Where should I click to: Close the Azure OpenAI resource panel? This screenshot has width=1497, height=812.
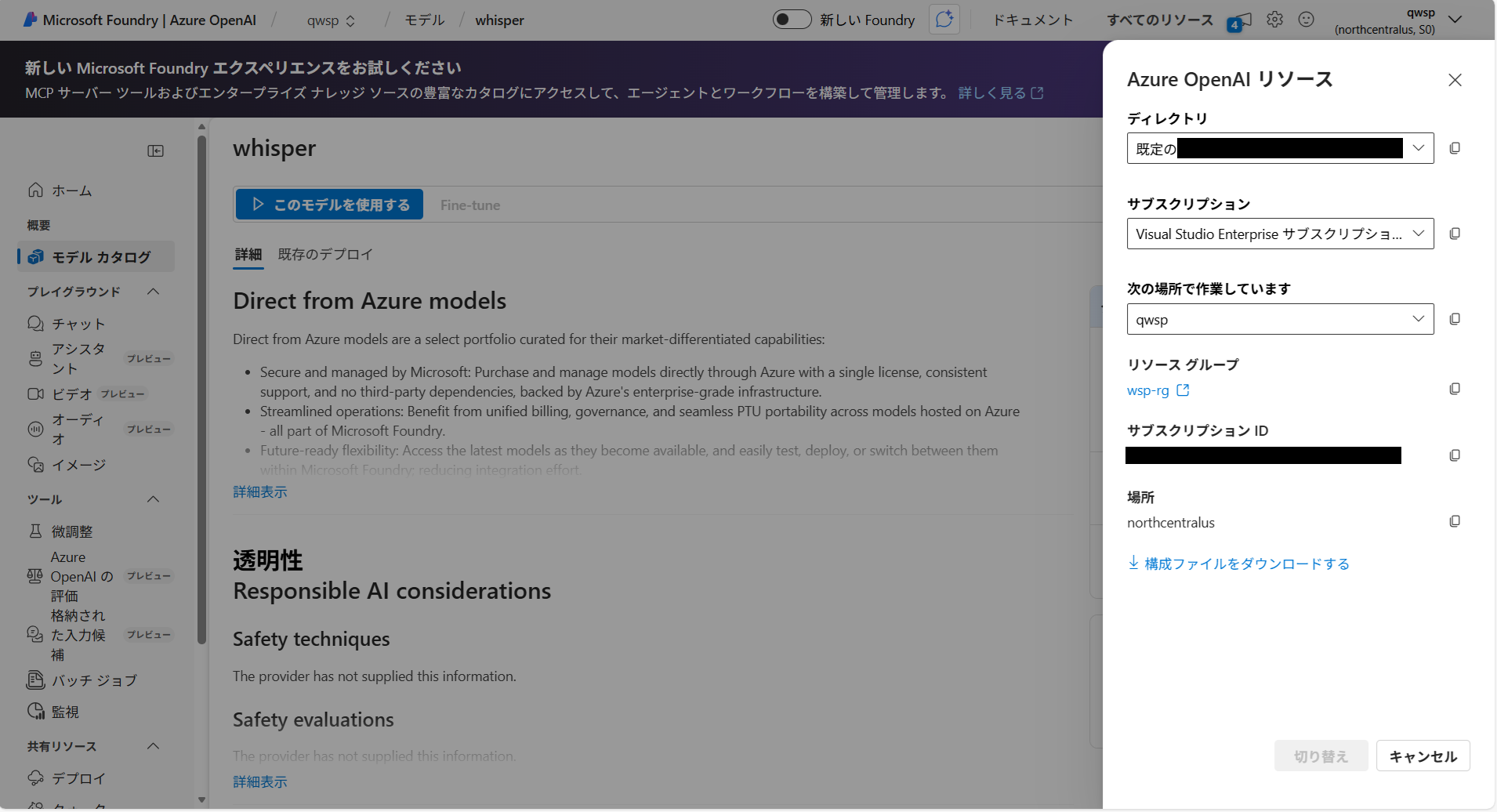pos(1455,80)
